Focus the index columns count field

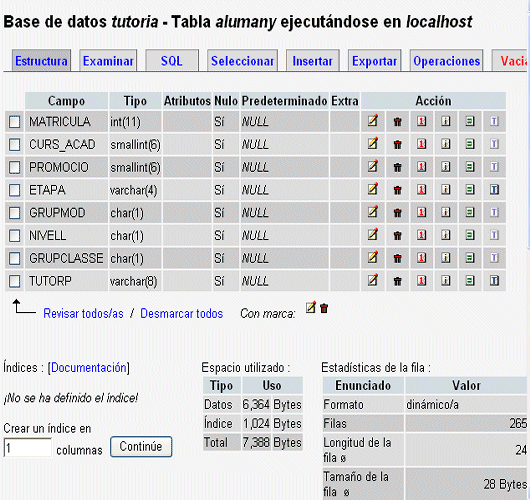click(28, 448)
